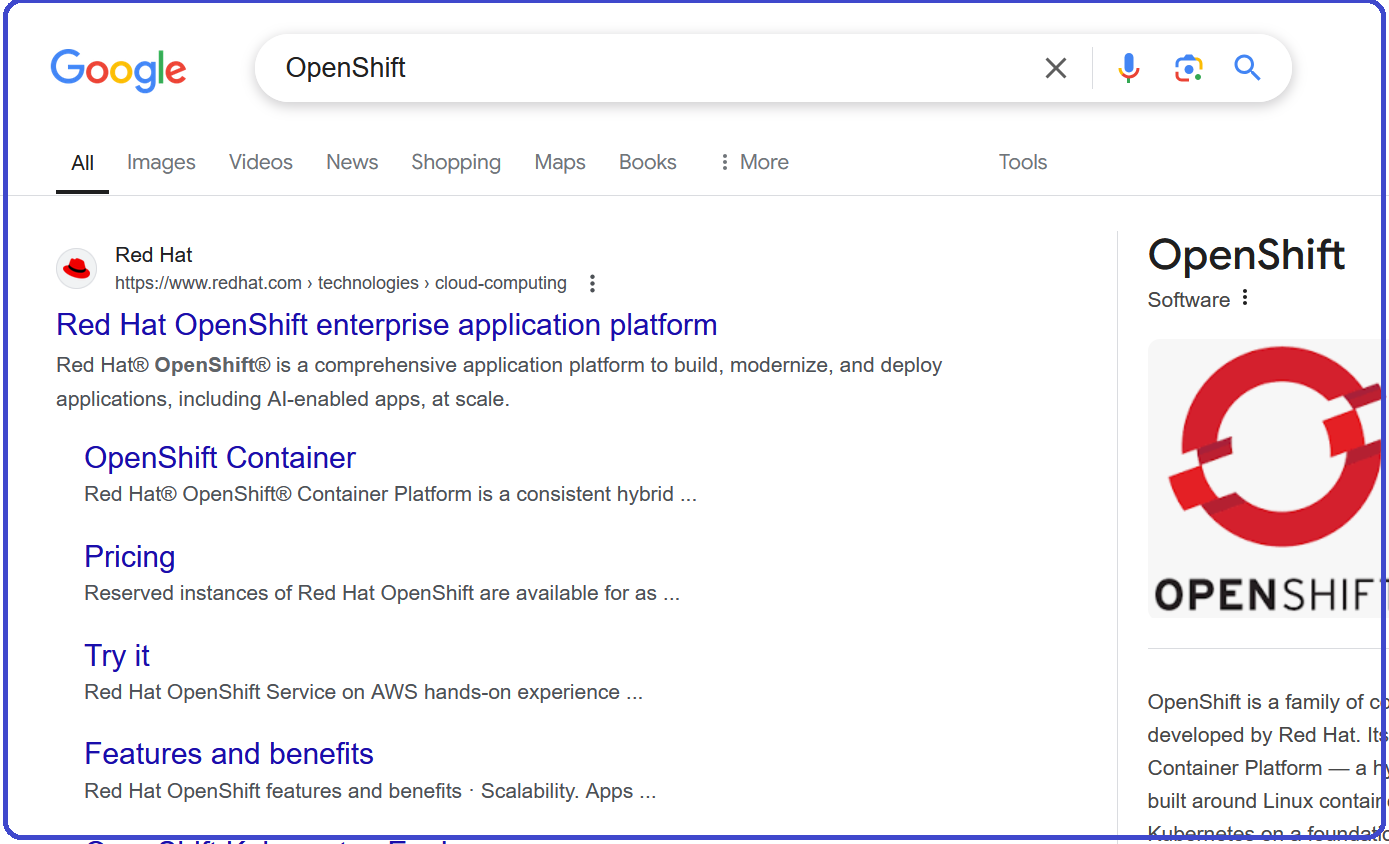Open the Pricing sitelink

130,556
